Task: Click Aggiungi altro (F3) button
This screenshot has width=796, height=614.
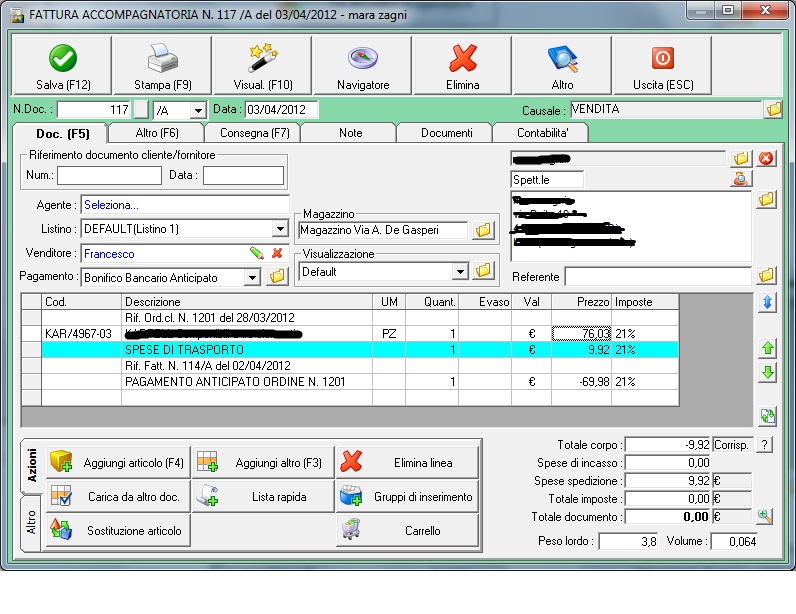Action: coord(263,462)
